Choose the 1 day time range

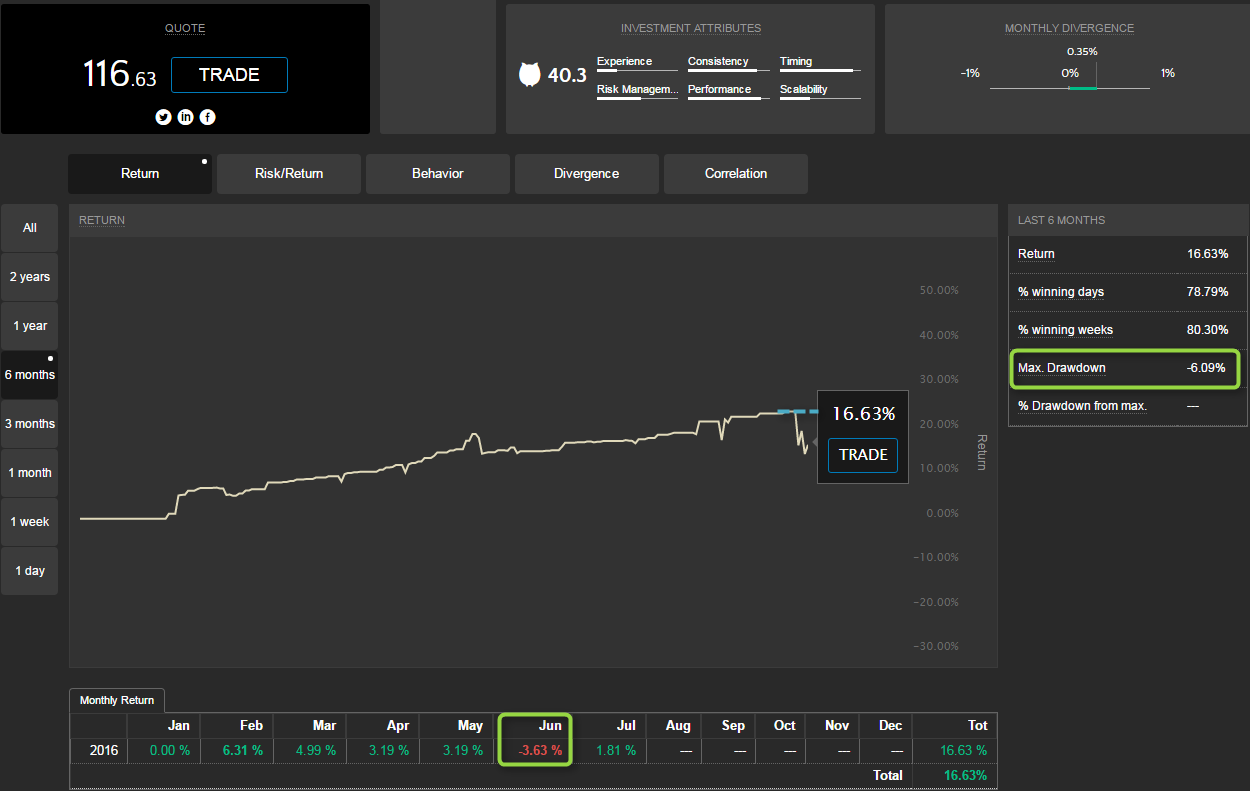point(30,571)
